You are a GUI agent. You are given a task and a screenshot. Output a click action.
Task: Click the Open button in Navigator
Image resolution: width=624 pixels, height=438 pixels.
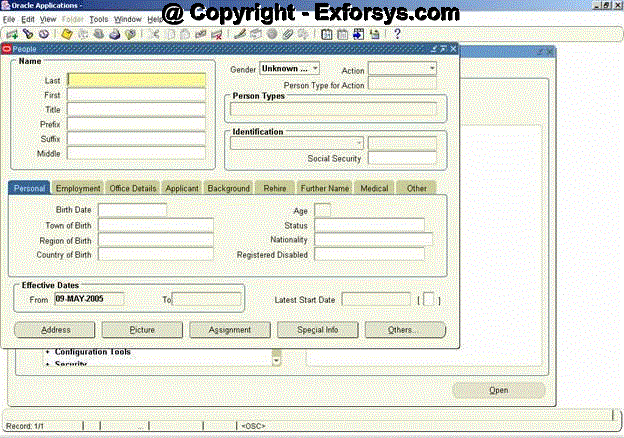498,390
